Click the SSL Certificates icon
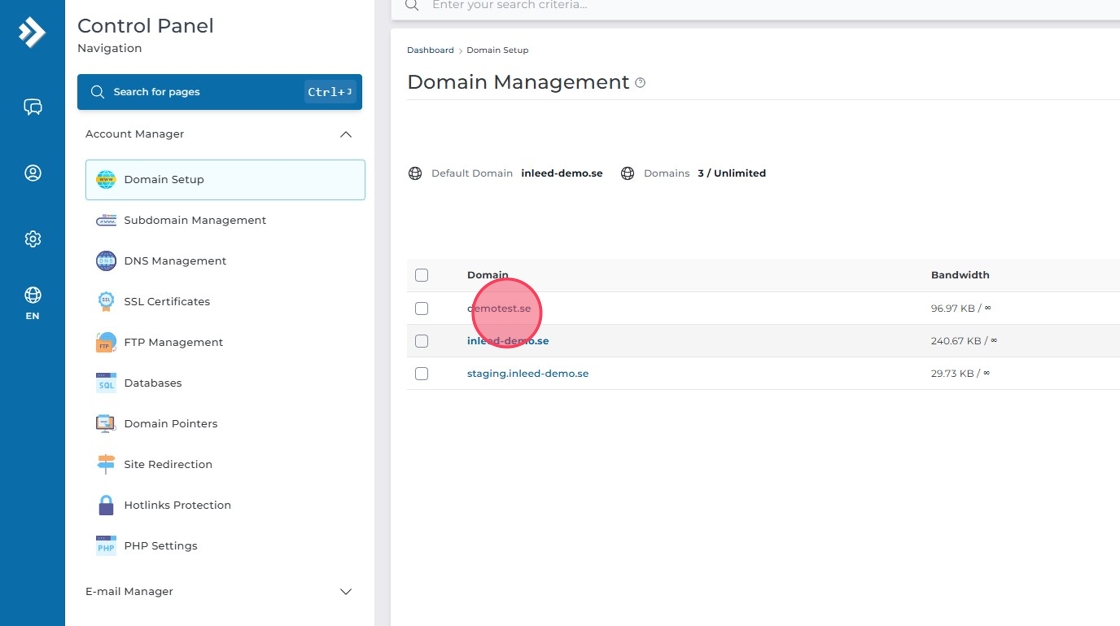Image resolution: width=1120 pixels, height=626 pixels. click(106, 301)
